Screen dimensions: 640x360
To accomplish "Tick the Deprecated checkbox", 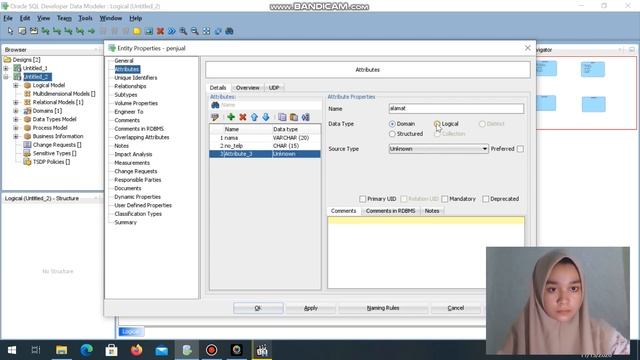I will (x=486, y=199).
